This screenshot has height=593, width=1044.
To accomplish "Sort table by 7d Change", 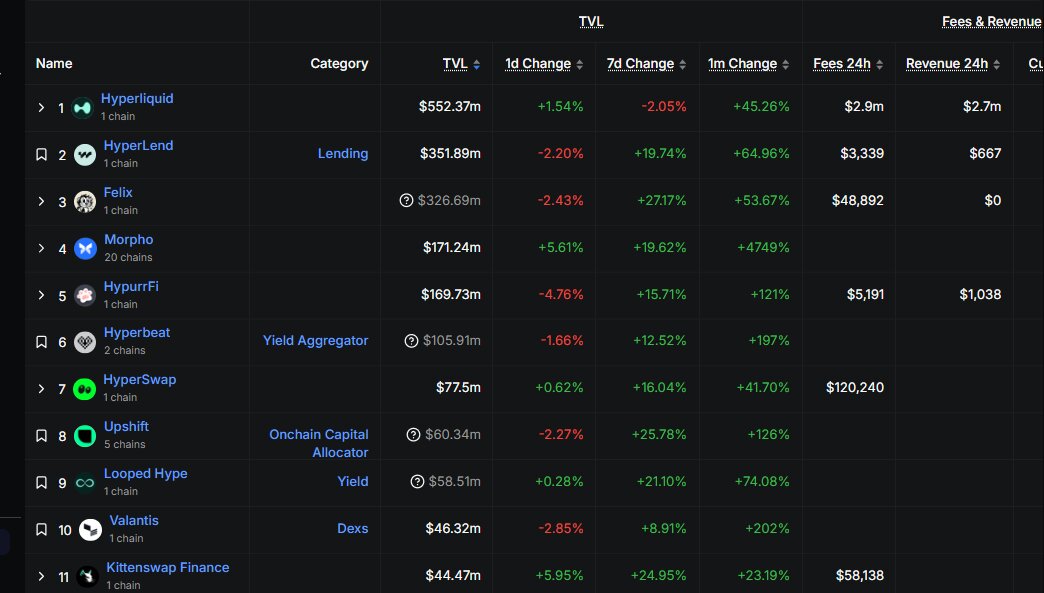I will coord(647,64).
